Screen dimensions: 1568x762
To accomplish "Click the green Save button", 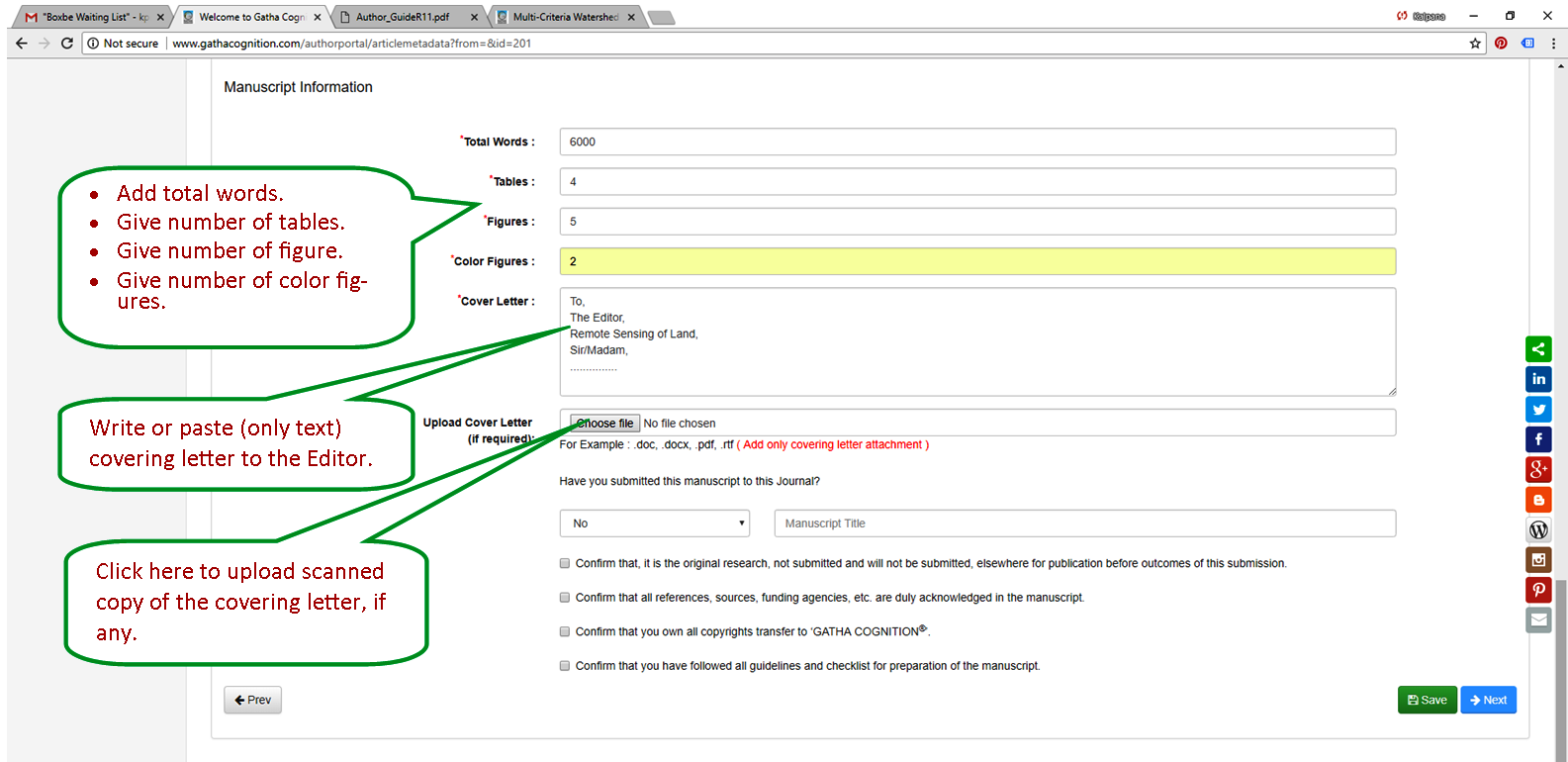I will pos(1427,700).
